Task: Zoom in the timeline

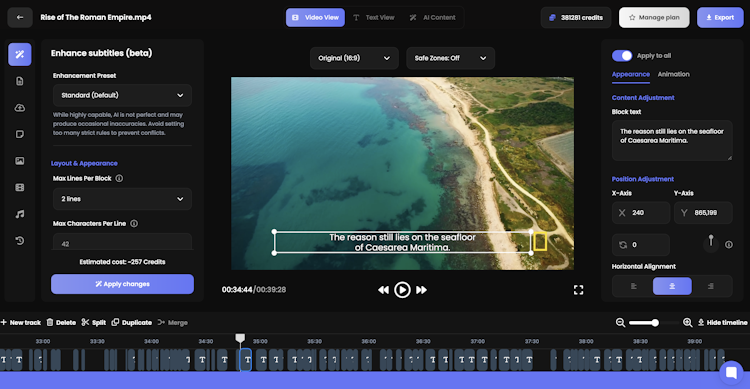Action: [x=687, y=322]
